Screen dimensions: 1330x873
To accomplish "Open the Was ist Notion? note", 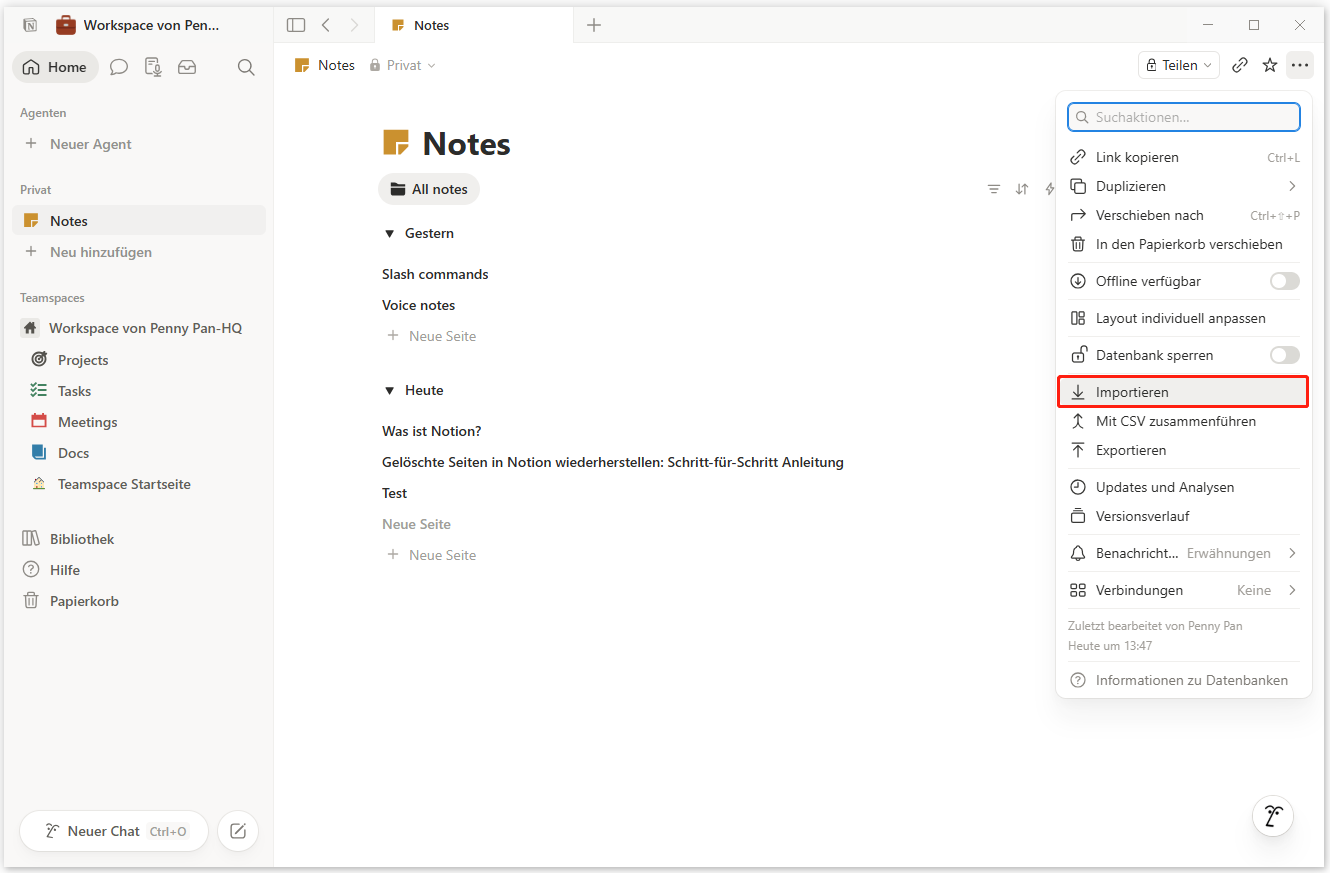I will (x=432, y=431).
